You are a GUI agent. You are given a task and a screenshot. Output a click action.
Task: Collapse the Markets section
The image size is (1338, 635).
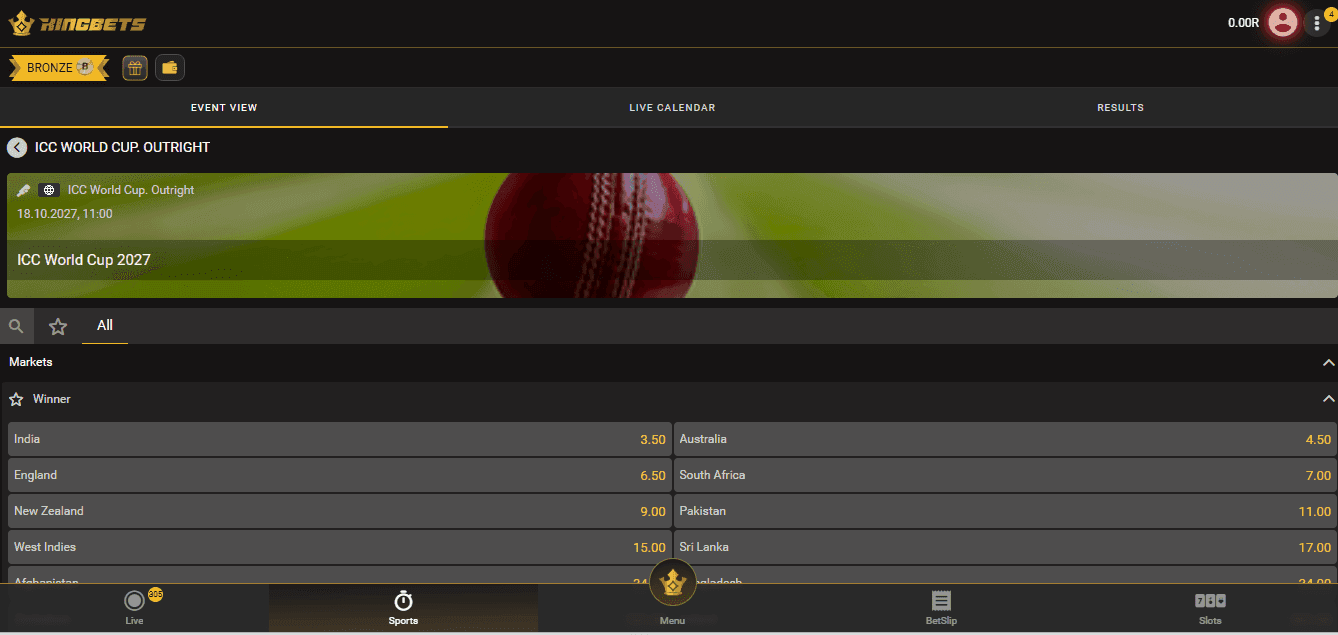pyautogui.click(x=1328, y=362)
